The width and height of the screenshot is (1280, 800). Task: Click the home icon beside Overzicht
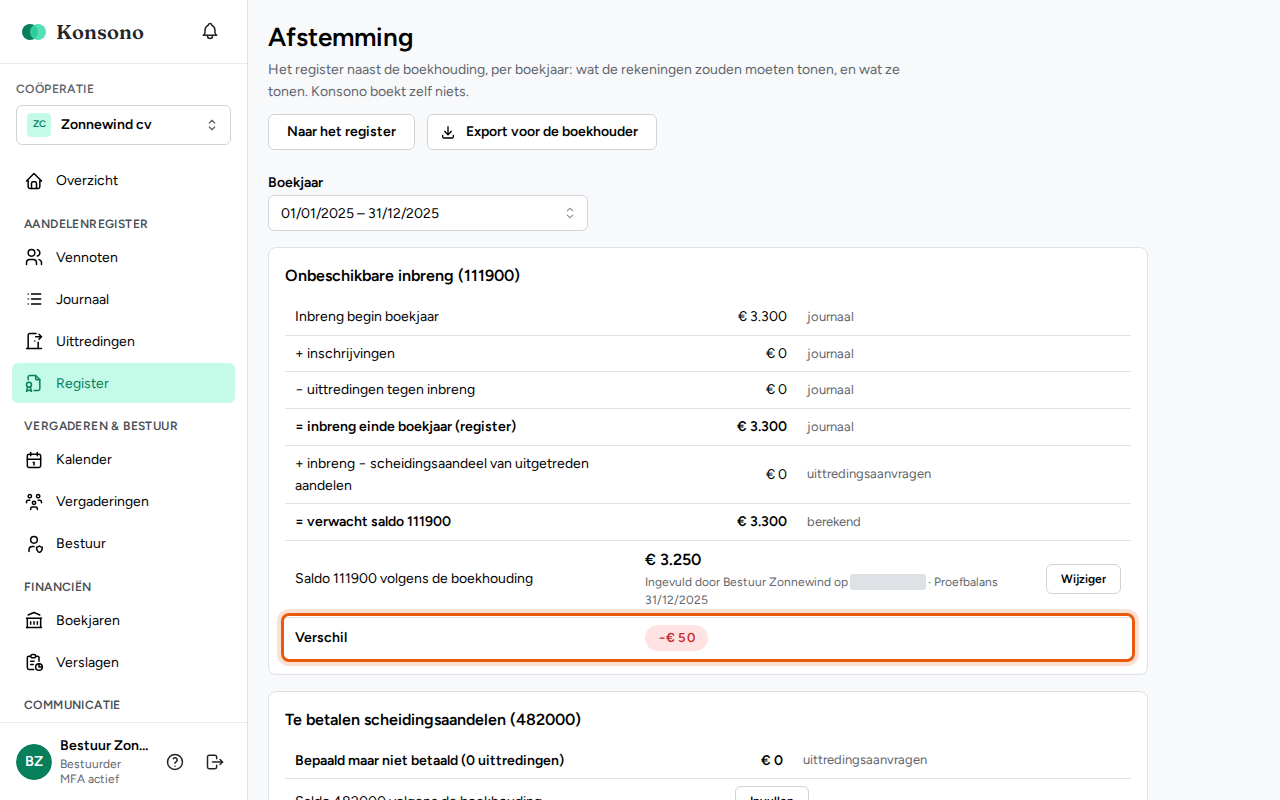(x=34, y=181)
